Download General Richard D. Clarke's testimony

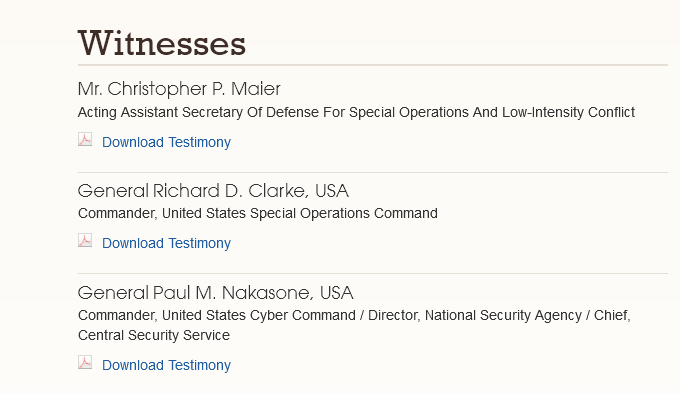[166, 243]
